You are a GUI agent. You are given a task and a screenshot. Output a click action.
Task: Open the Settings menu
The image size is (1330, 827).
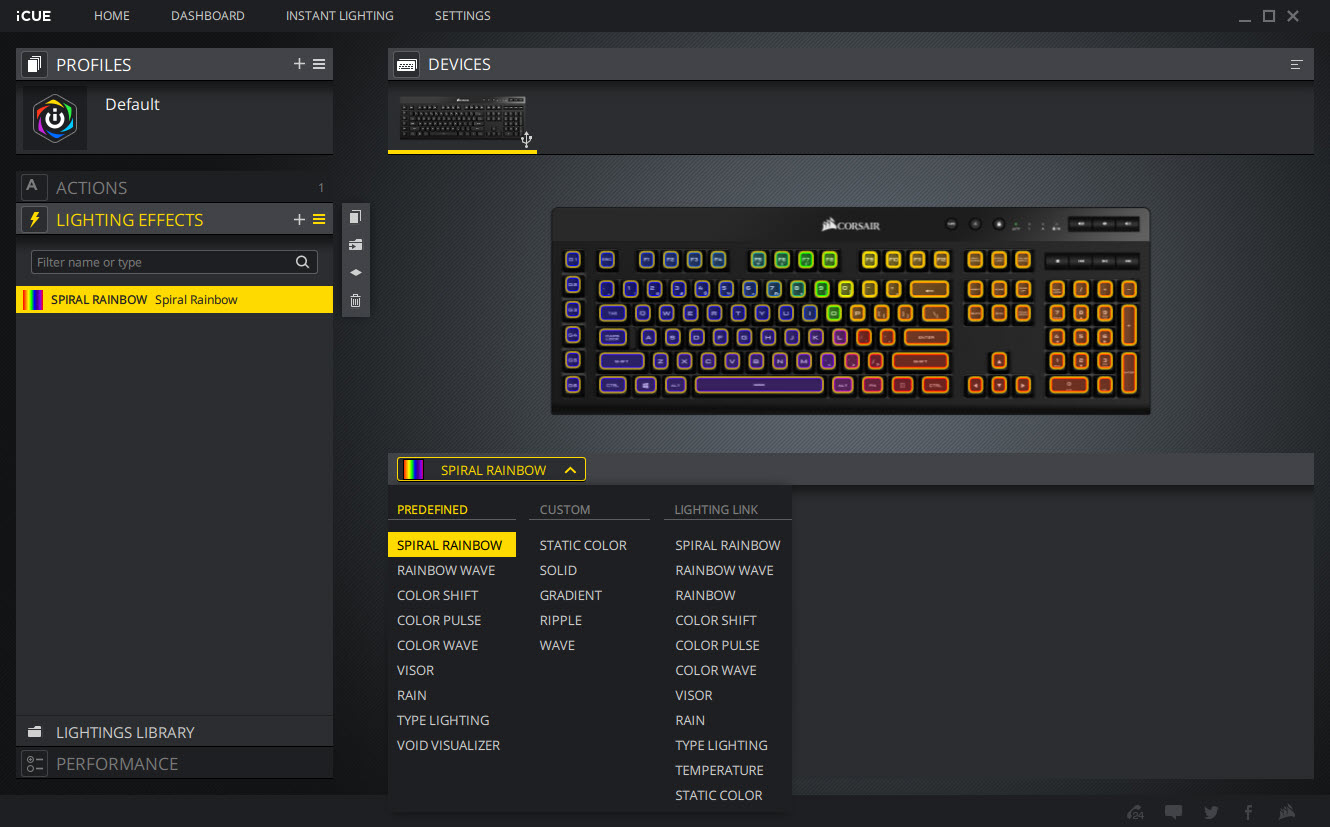click(x=463, y=16)
